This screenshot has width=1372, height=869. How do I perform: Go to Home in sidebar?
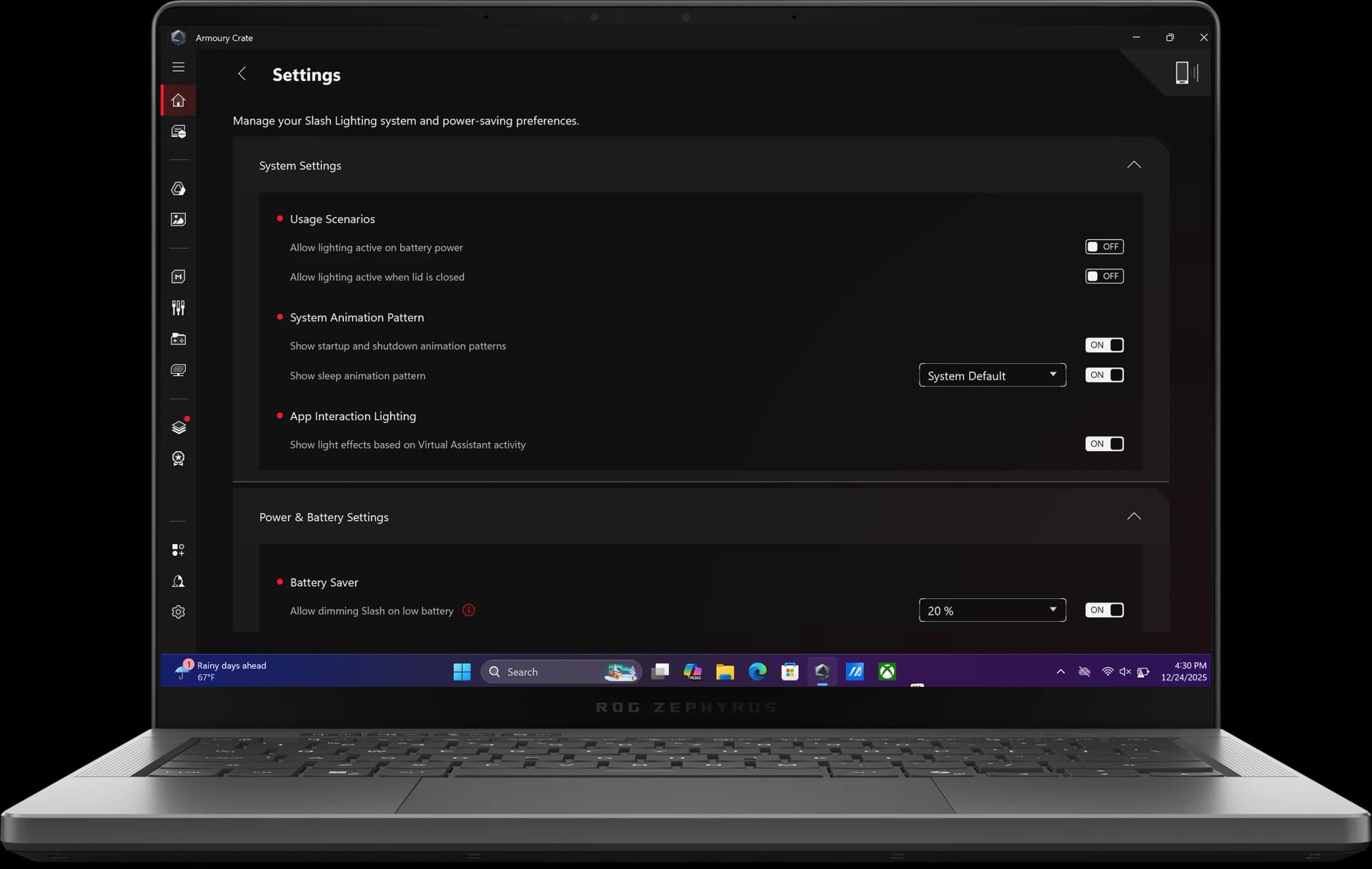coord(178,101)
